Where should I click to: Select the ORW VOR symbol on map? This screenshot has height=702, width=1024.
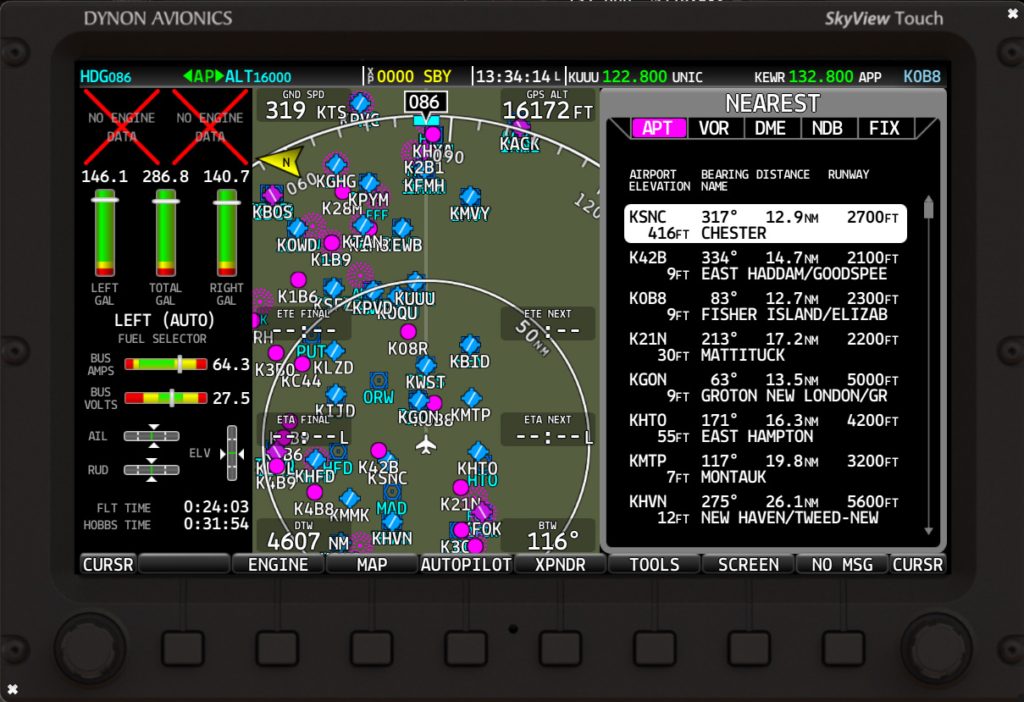378,381
